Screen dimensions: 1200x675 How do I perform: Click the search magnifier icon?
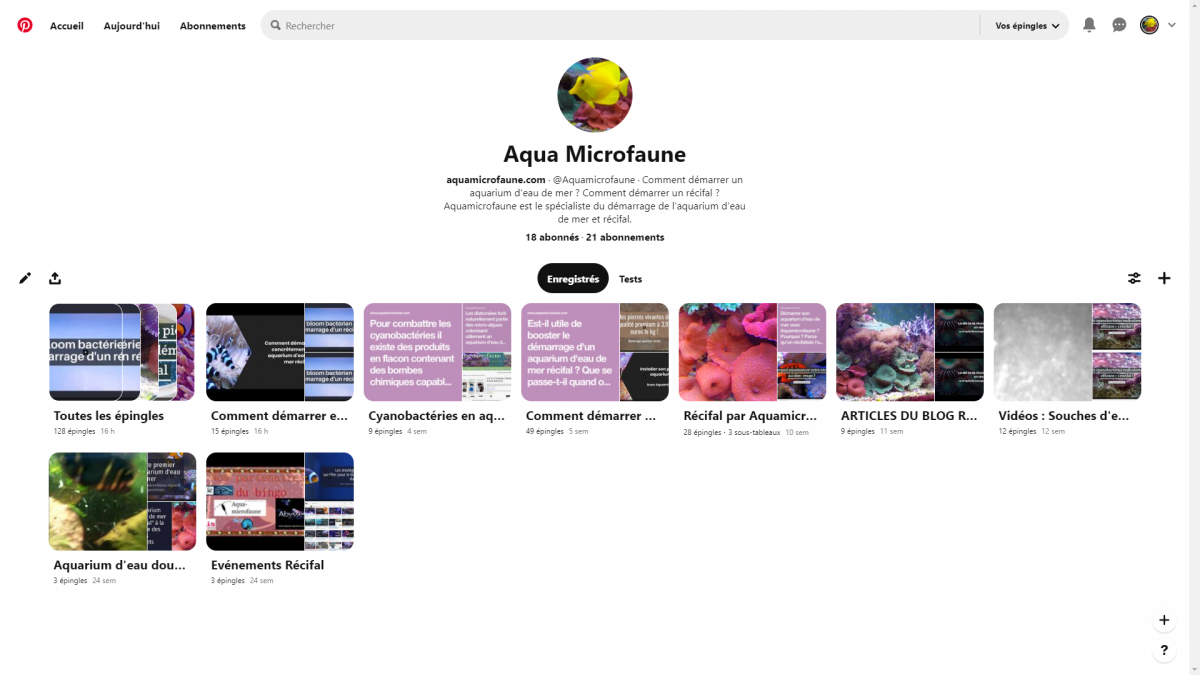274,25
